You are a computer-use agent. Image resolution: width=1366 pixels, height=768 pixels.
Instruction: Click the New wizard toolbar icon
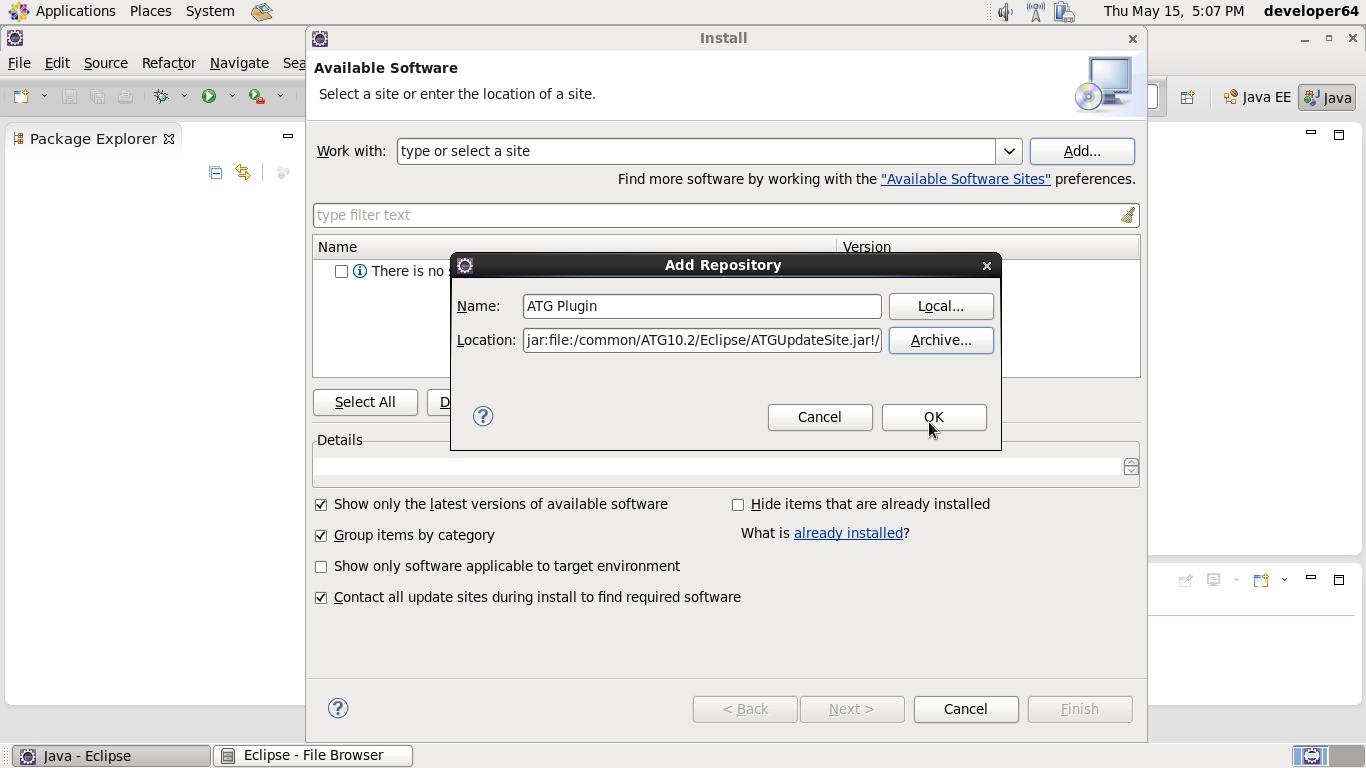[21, 96]
